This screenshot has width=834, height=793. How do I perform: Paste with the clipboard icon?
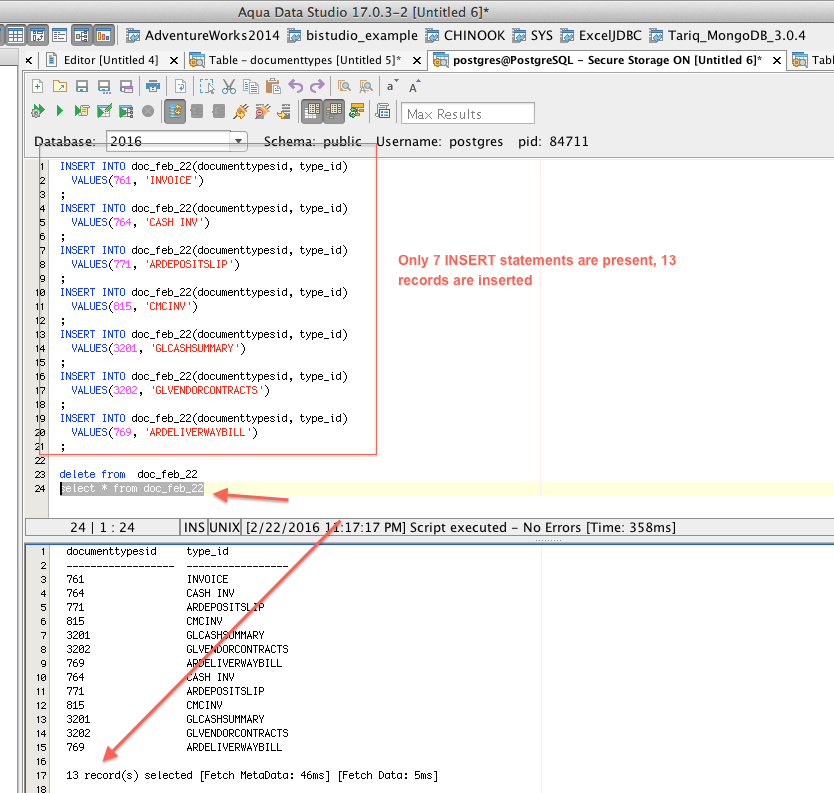273,86
